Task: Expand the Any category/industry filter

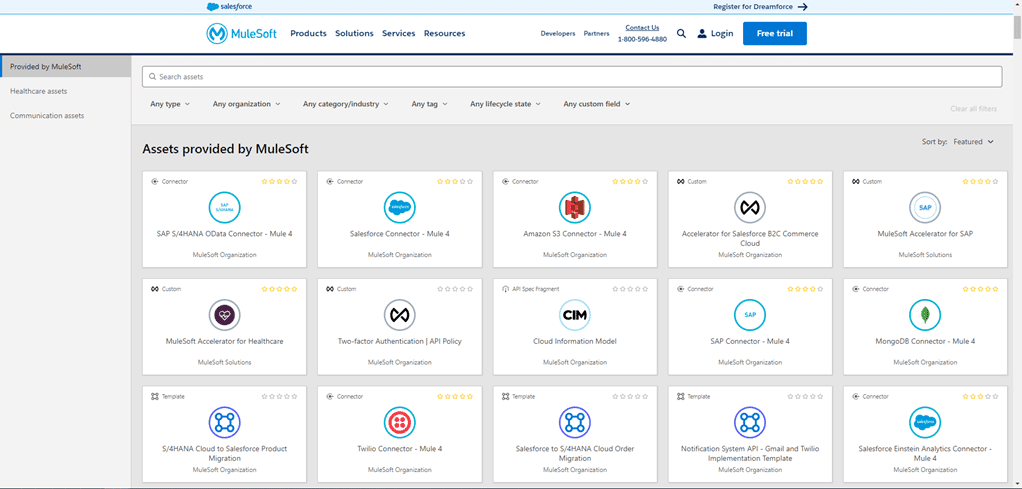Action: tap(345, 104)
